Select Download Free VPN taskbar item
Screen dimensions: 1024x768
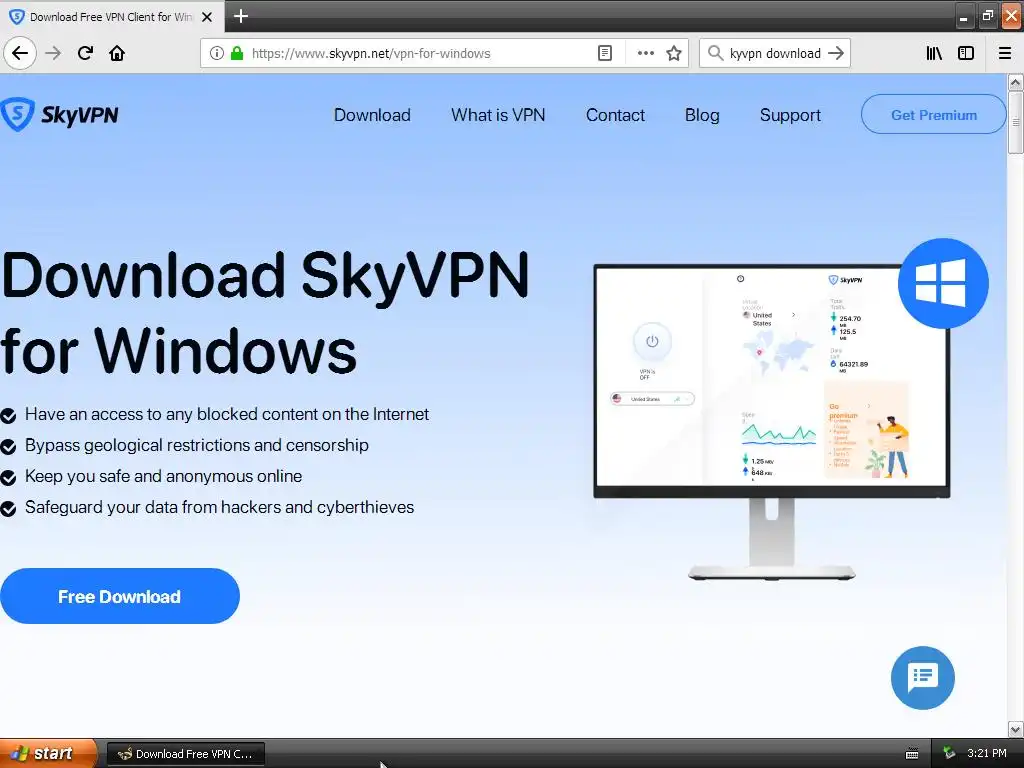[185, 754]
